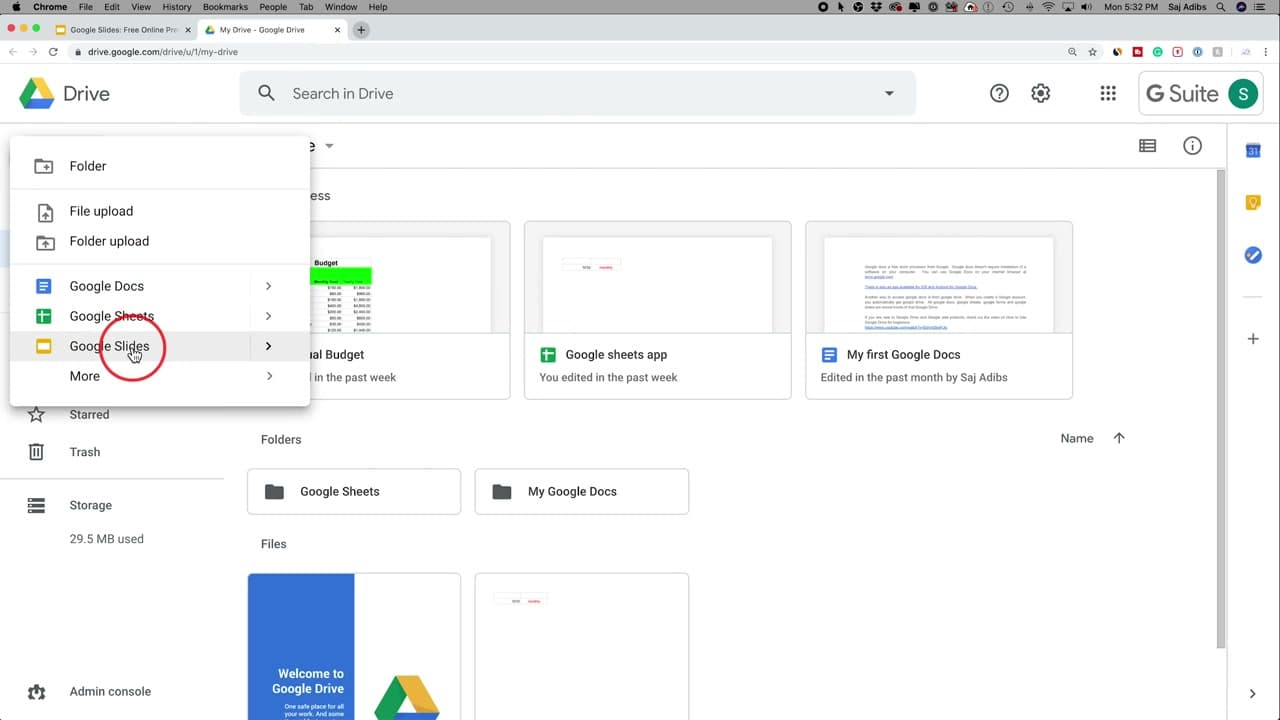The width and height of the screenshot is (1280, 720).
Task: Open the Help question mark icon
Action: point(999,93)
